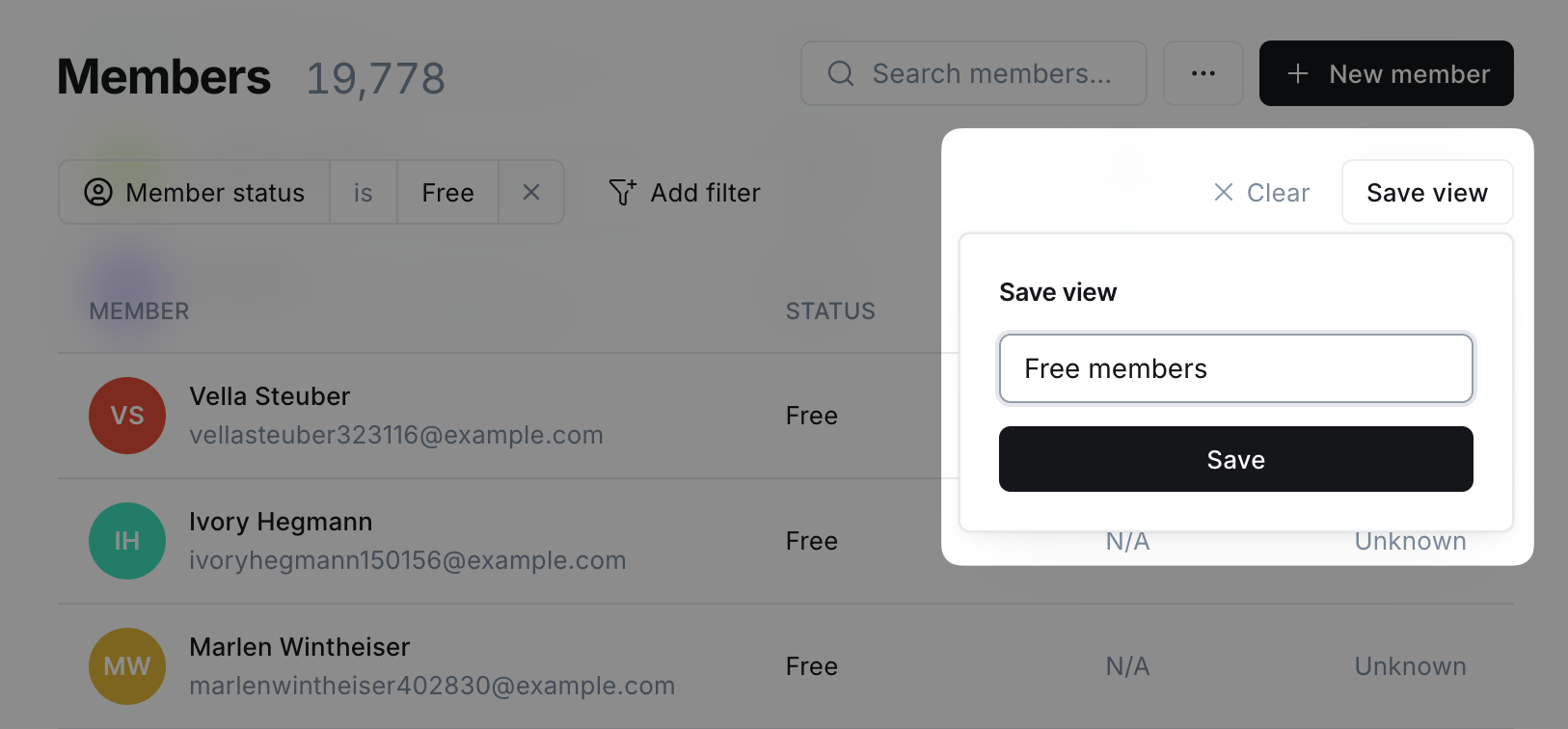Click the Add filter funnel icon
Viewport: 1568px width, 729px height.
click(x=622, y=192)
